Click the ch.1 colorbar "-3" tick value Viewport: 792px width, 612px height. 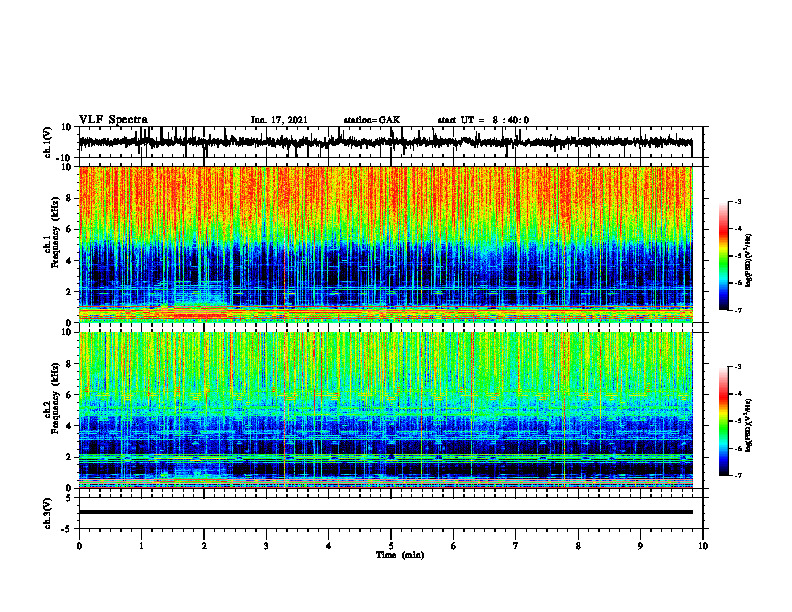pyautogui.click(x=738, y=202)
